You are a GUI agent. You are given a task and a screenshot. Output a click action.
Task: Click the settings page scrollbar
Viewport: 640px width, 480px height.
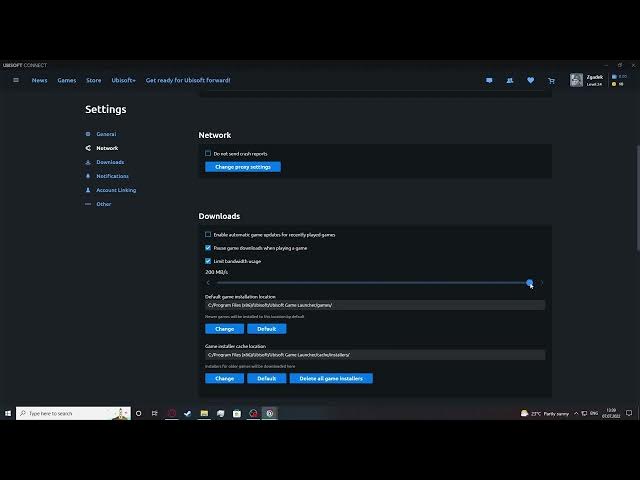(638, 198)
